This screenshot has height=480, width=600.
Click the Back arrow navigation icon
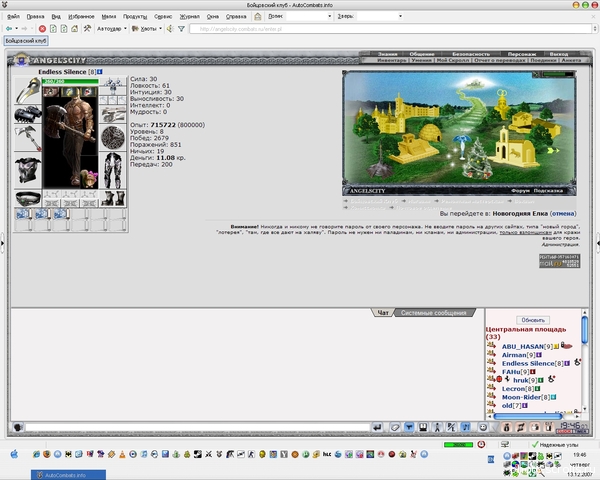(x=9, y=29)
